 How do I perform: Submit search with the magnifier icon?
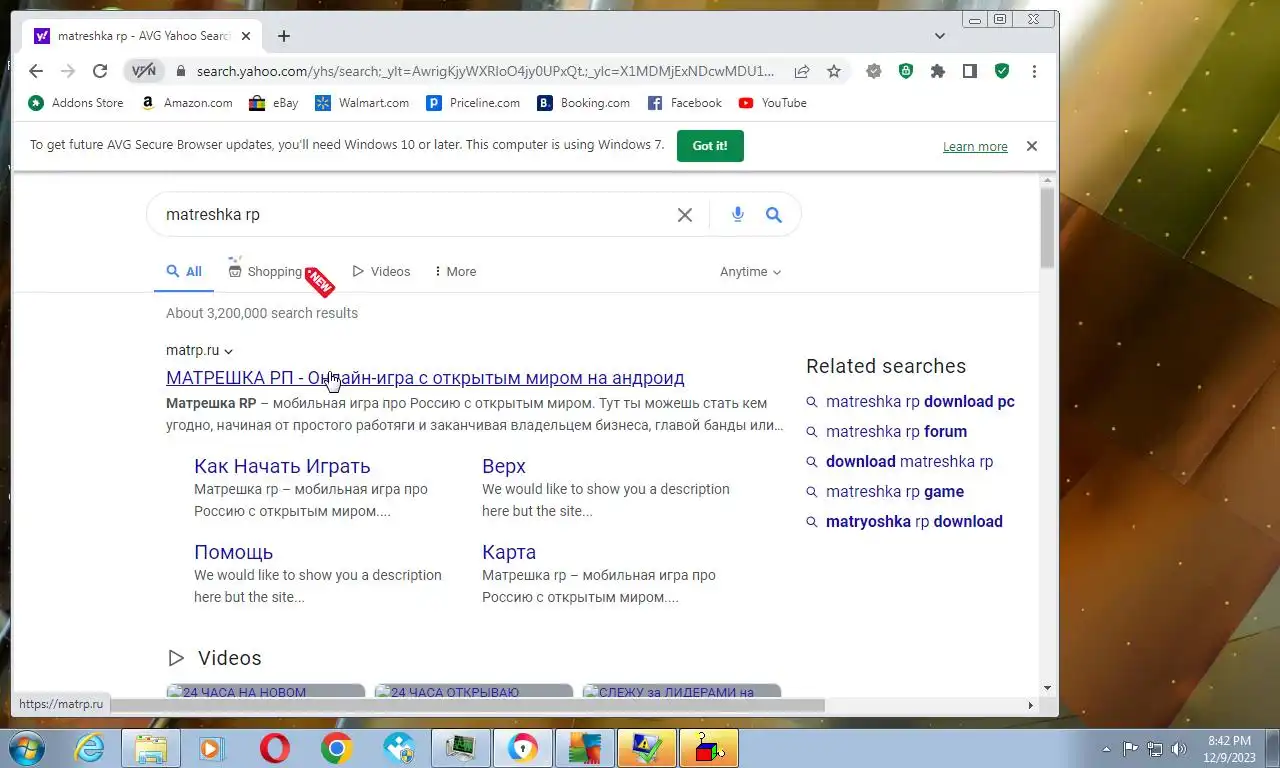tap(774, 214)
